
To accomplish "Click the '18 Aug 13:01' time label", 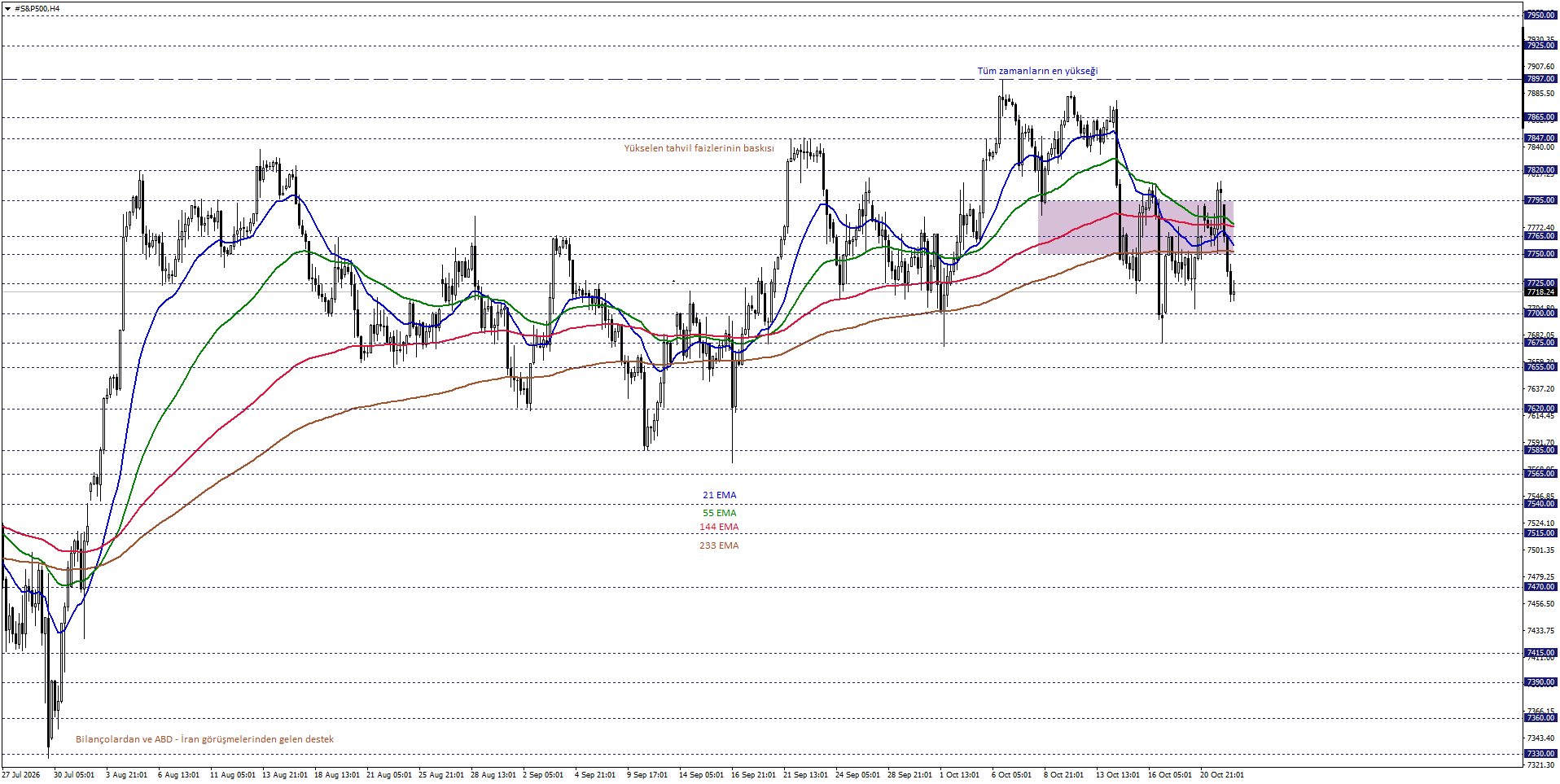I will [x=337, y=775].
